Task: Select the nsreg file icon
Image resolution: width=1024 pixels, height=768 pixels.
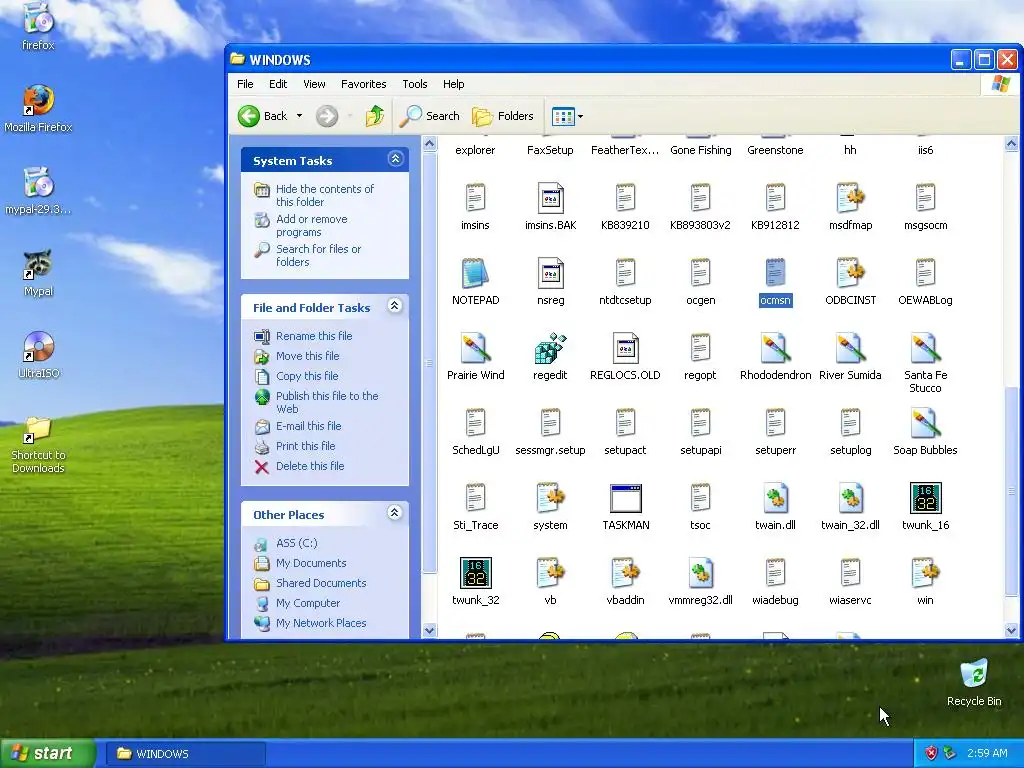Action: click(x=550, y=273)
